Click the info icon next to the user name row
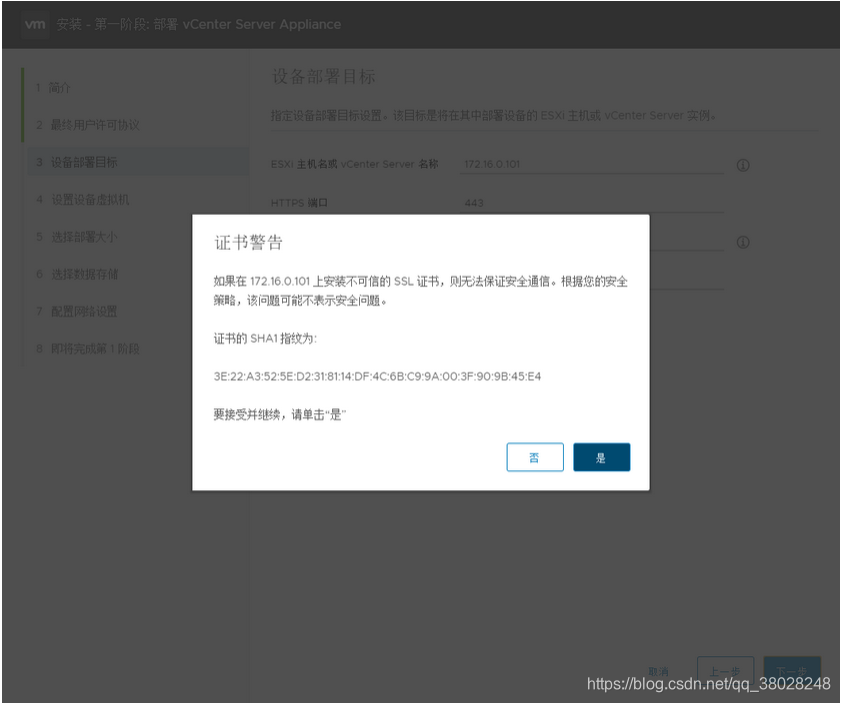Image resolution: width=841 pixels, height=703 pixels. [x=742, y=242]
